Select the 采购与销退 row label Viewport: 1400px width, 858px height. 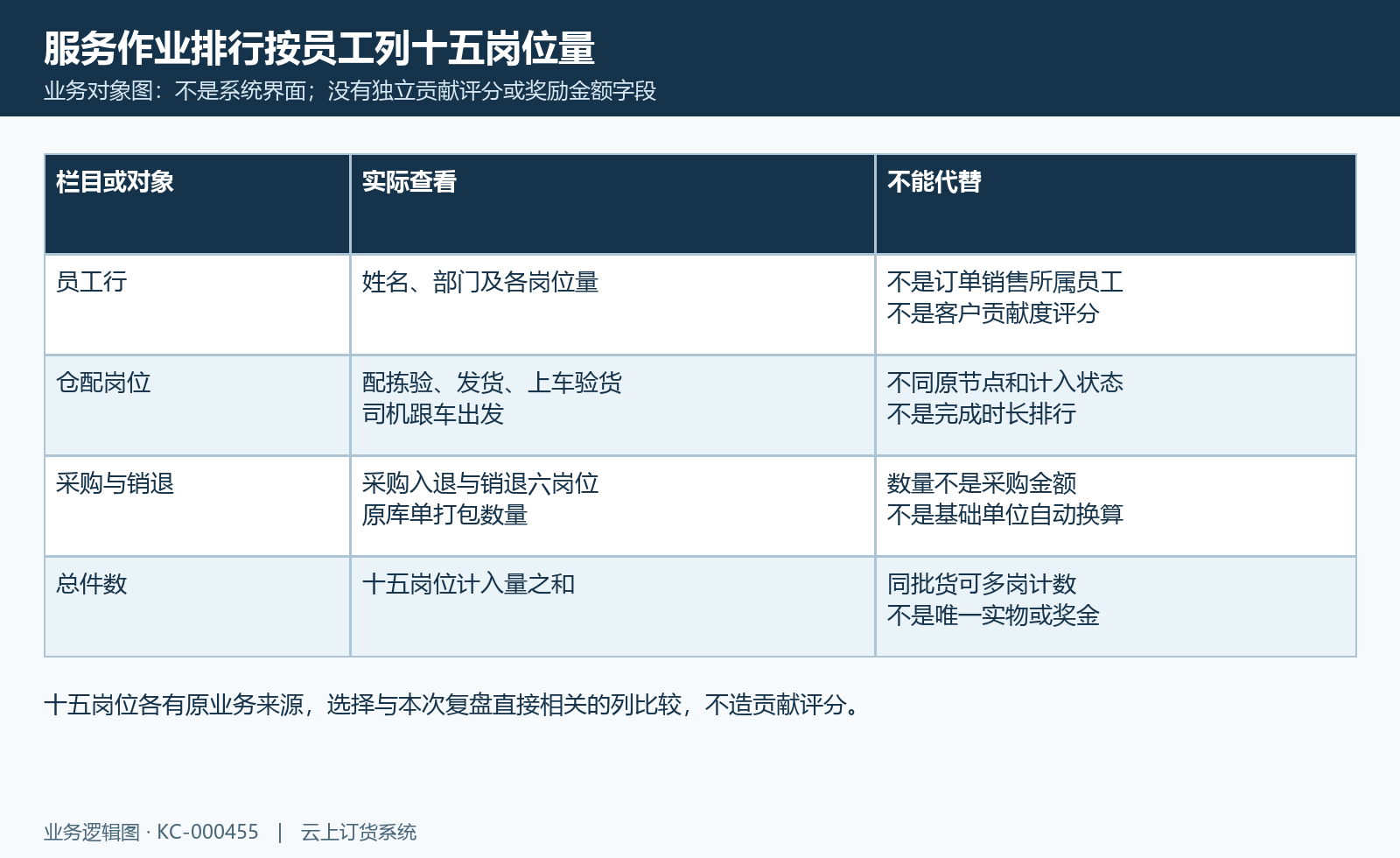click(115, 483)
